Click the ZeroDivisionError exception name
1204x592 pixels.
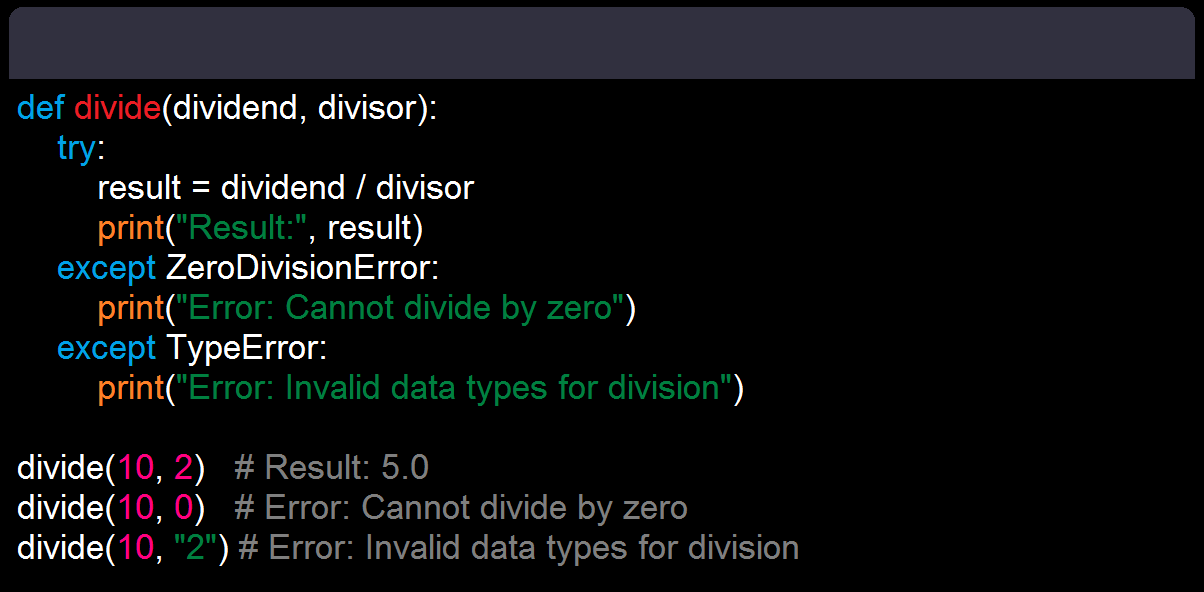299,268
